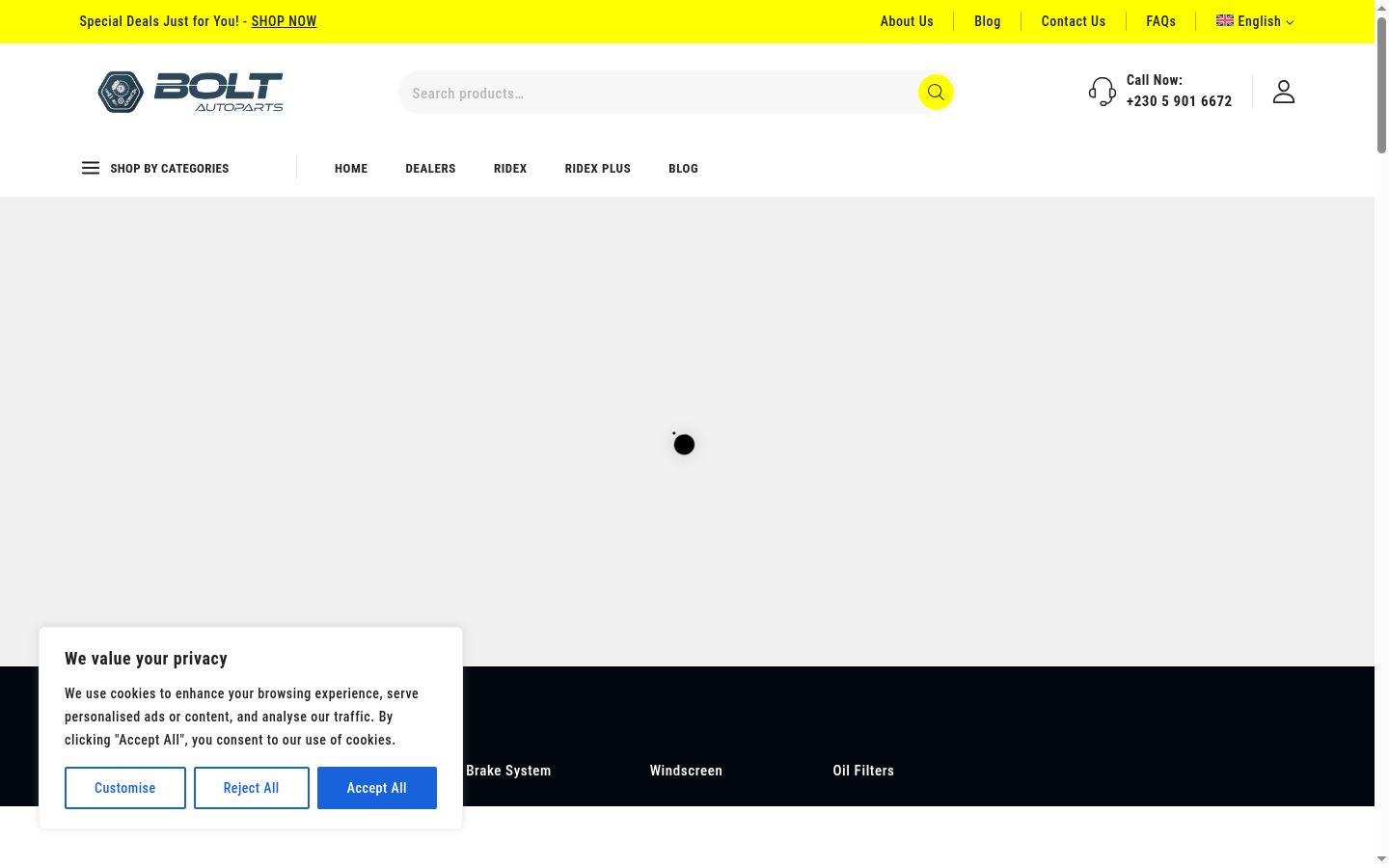Screen dimensions: 1389x868
Task: Open the Windscreen footer link
Action: (x=686, y=771)
